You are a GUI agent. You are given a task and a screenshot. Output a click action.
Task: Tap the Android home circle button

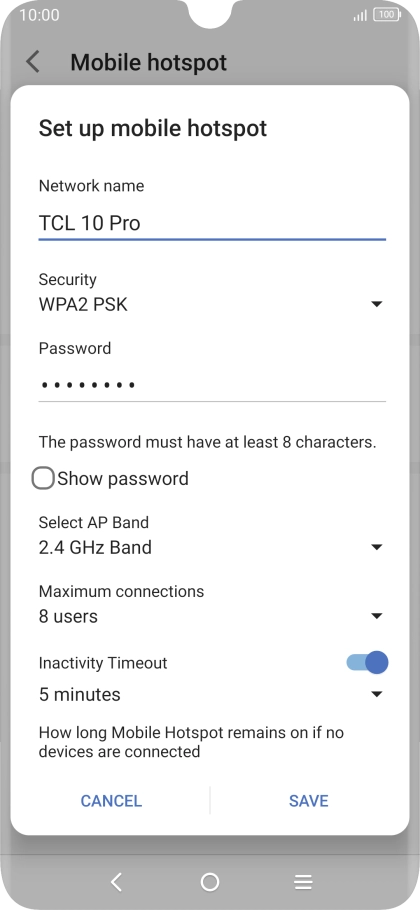click(210, 882)
